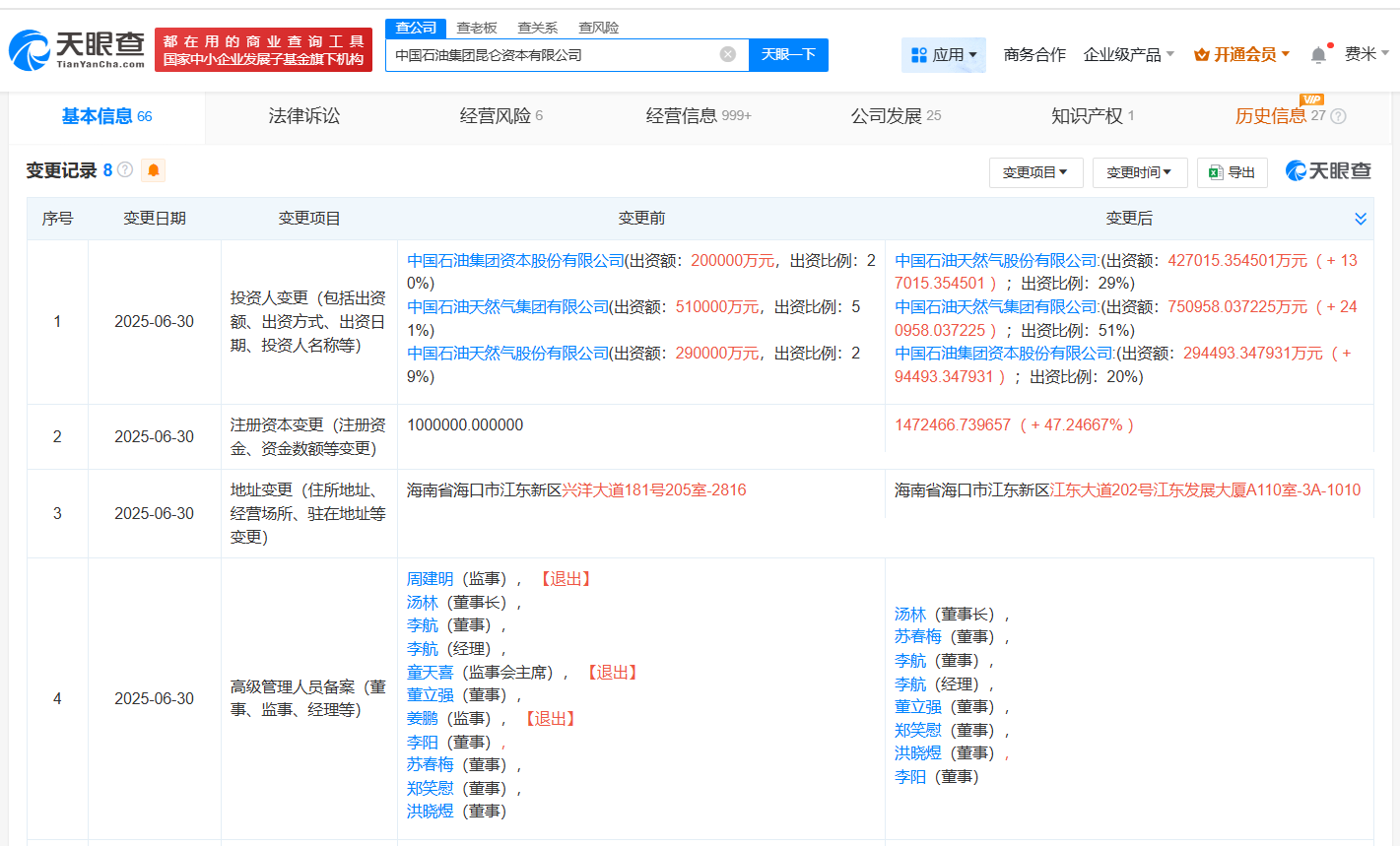Viewport: 1400px width, 846px height.
Task: Click the 天眼一下 search button
Action: pyautogui.click(x=788, y=54)
